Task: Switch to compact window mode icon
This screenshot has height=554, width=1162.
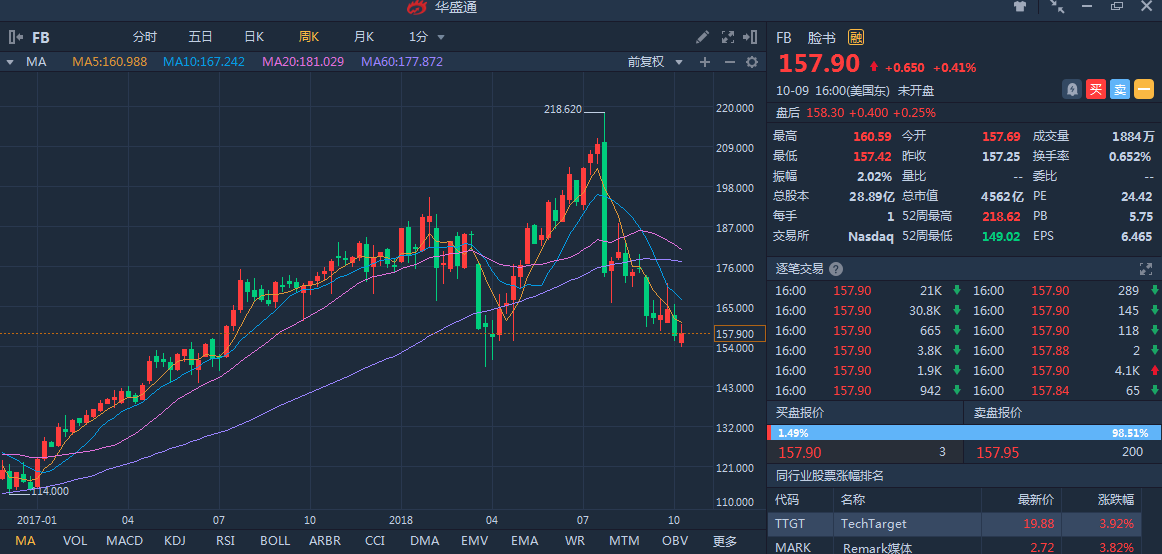Action: click(x=1058, y=7)
